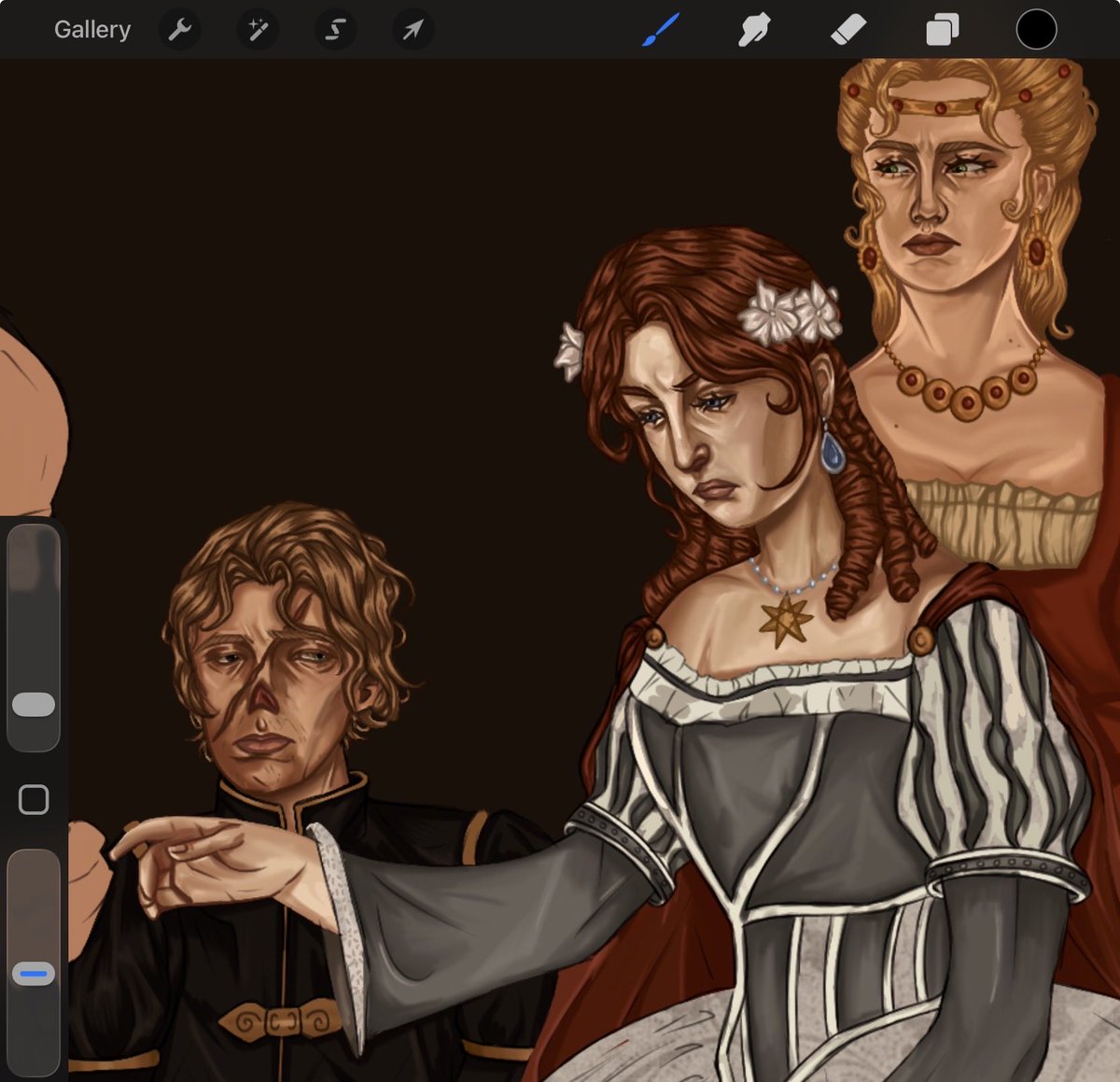Activate the Selection tool

(335, 30)
